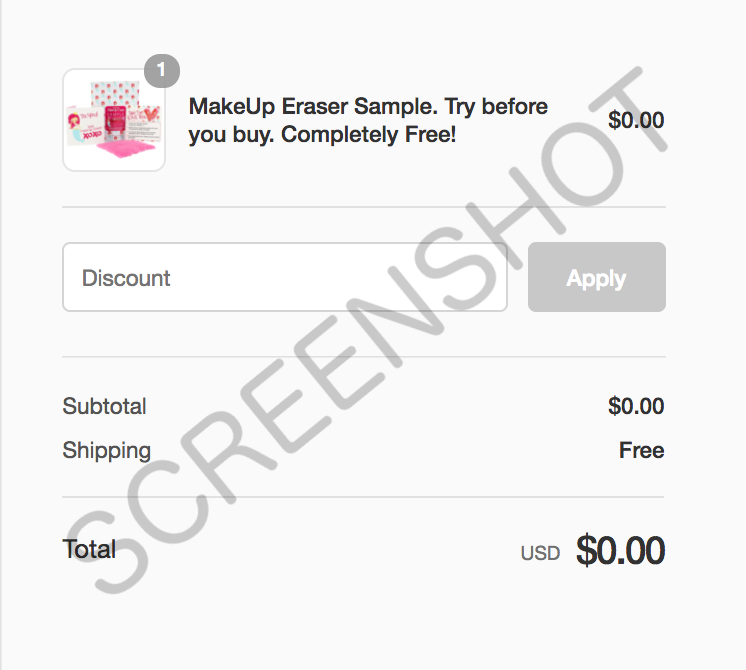Click the pink cloth in product image
This screenshot has width=746, height=670.
[x=128, y=148]
